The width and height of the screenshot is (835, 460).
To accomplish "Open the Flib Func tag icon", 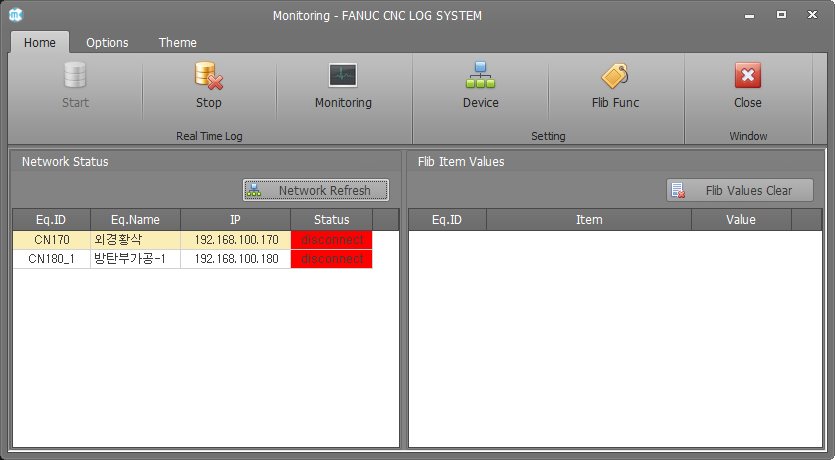I will click(x=615, y=76).
